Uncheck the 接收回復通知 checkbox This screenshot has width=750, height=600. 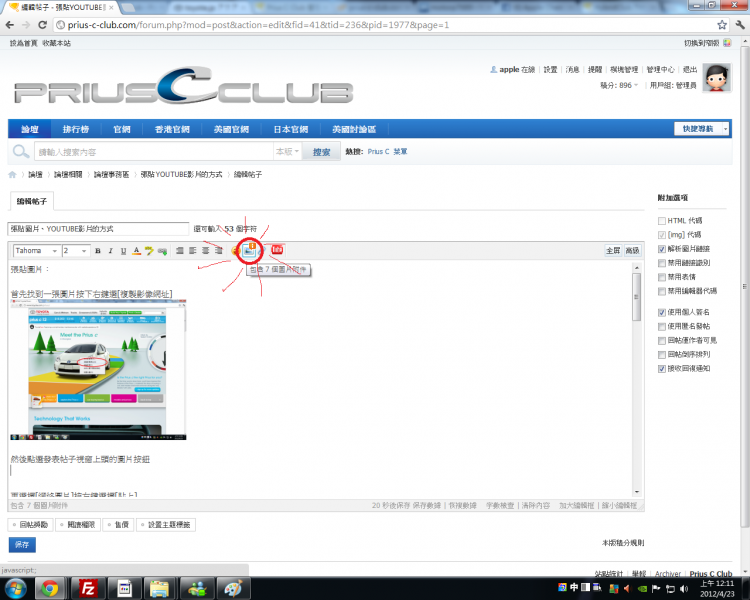coord(662,368)
